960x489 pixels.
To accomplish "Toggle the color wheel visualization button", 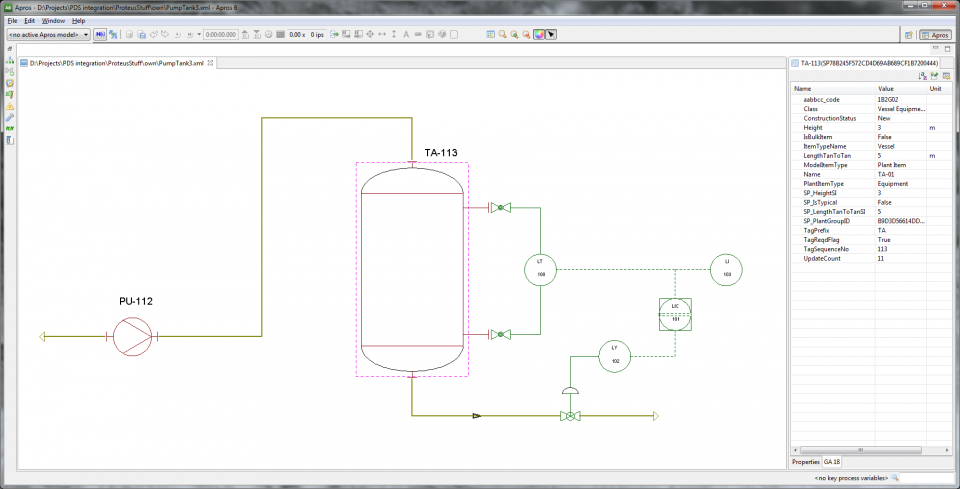I will (539, 35).
